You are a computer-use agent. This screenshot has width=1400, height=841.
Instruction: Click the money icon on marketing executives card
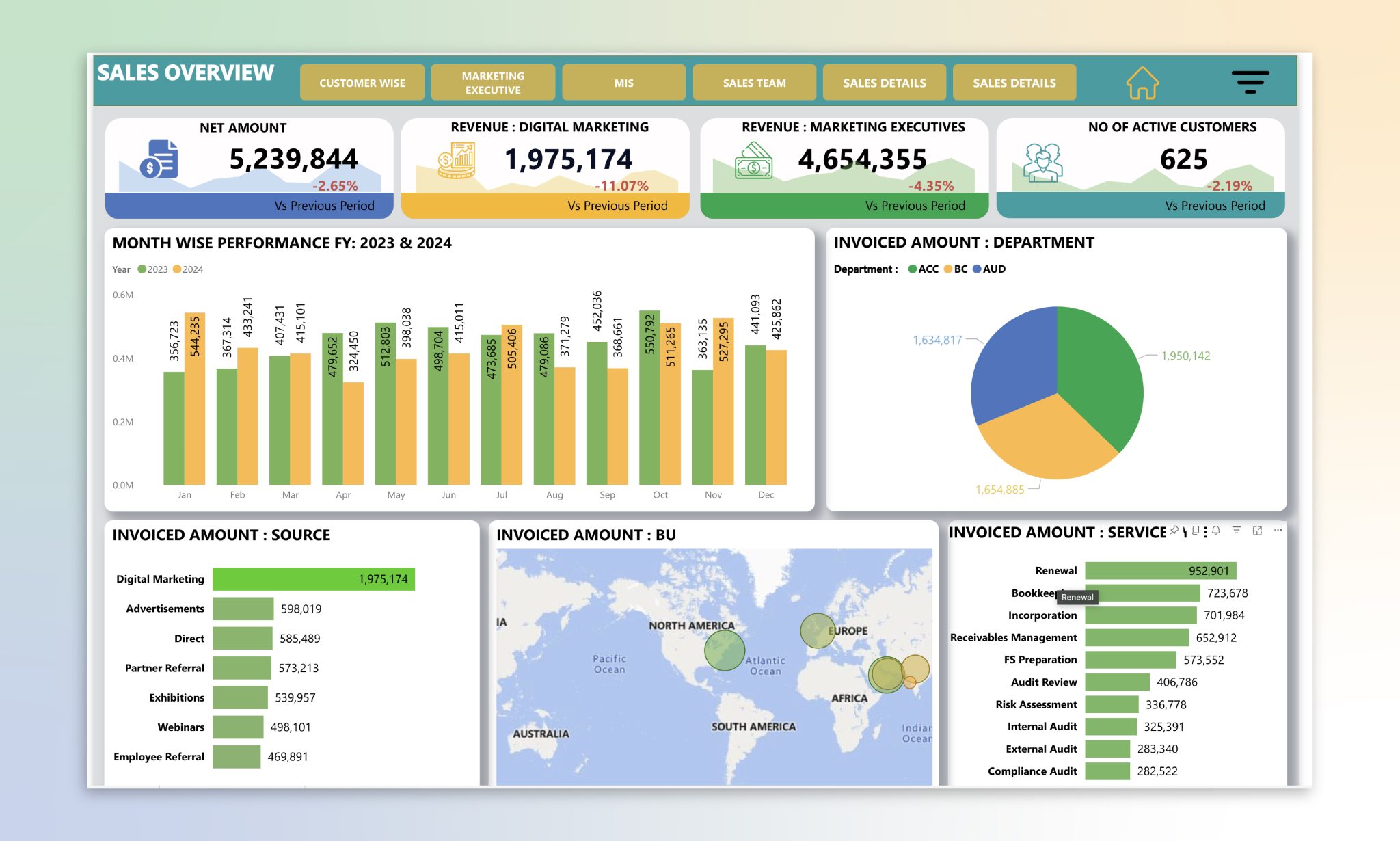753,161
